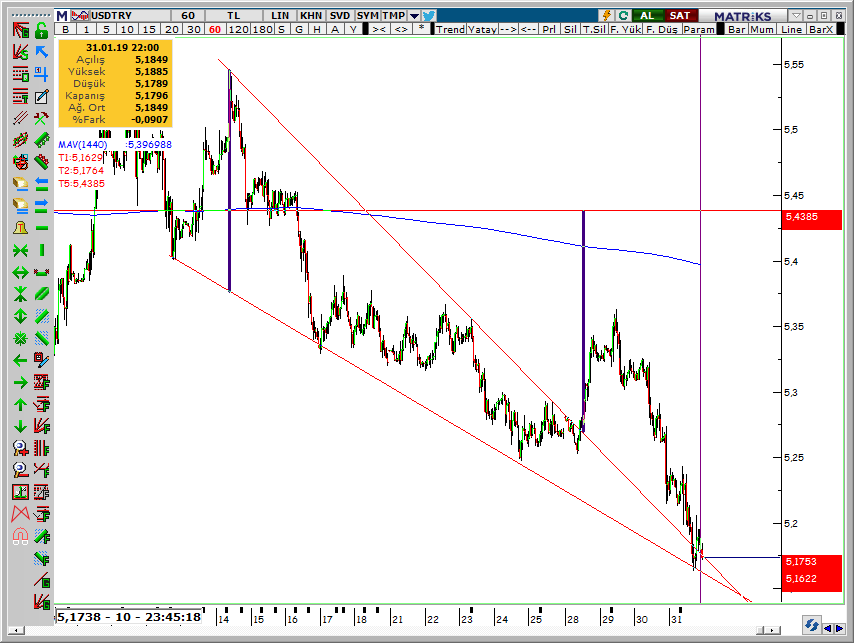Click the T5:5,4385 trend label
The width and height of the screenshot is (854, 643).
point(82,183)
